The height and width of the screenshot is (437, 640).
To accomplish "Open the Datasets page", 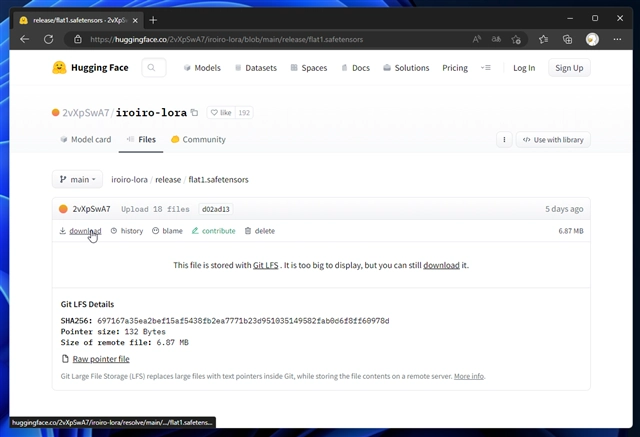I will pyautogui.click(x=256, y=68).
